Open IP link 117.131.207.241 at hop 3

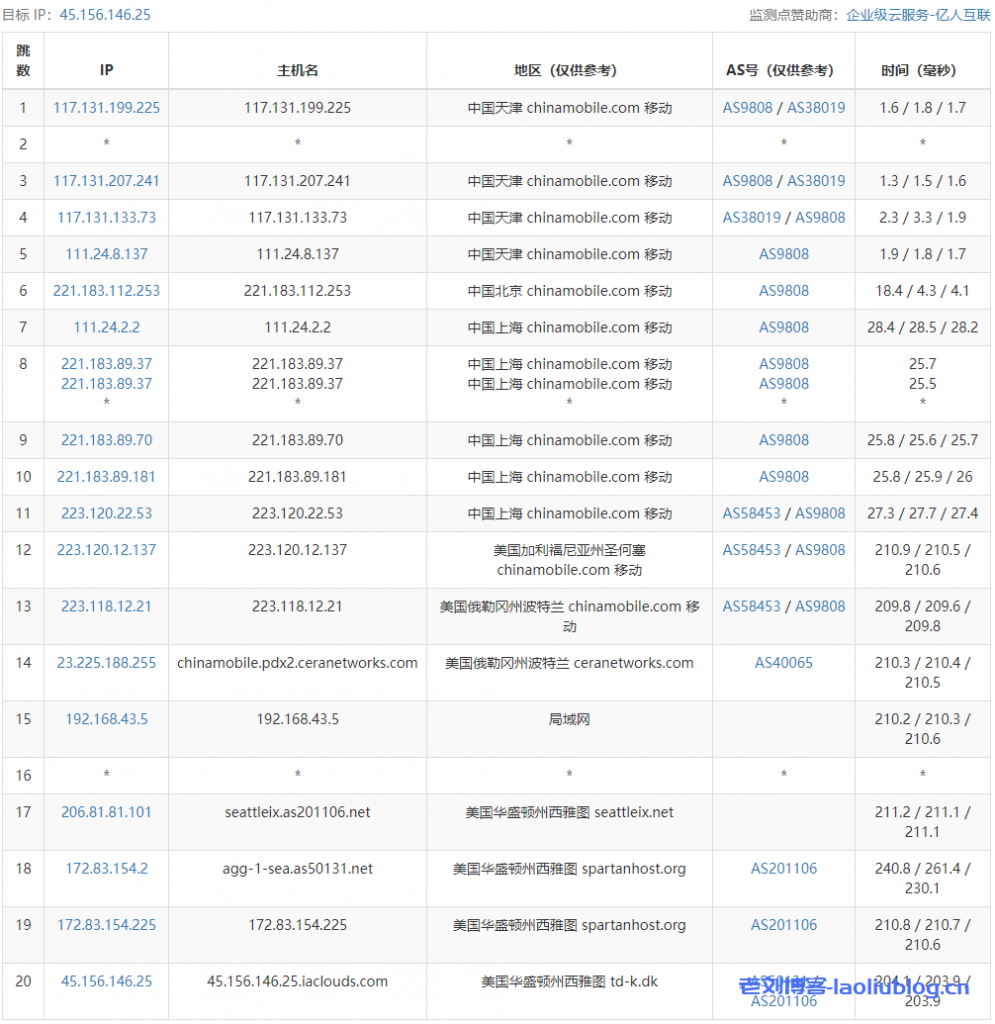tap(106, 181)
